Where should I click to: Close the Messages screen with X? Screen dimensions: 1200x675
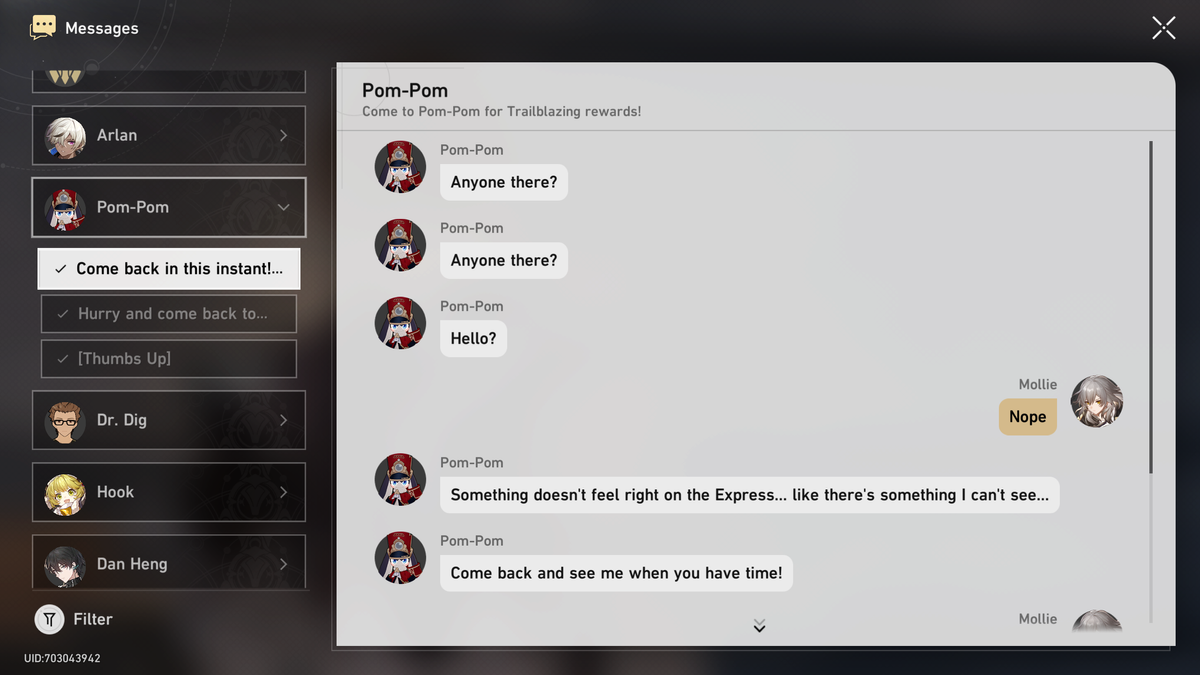pos(1163,28)
